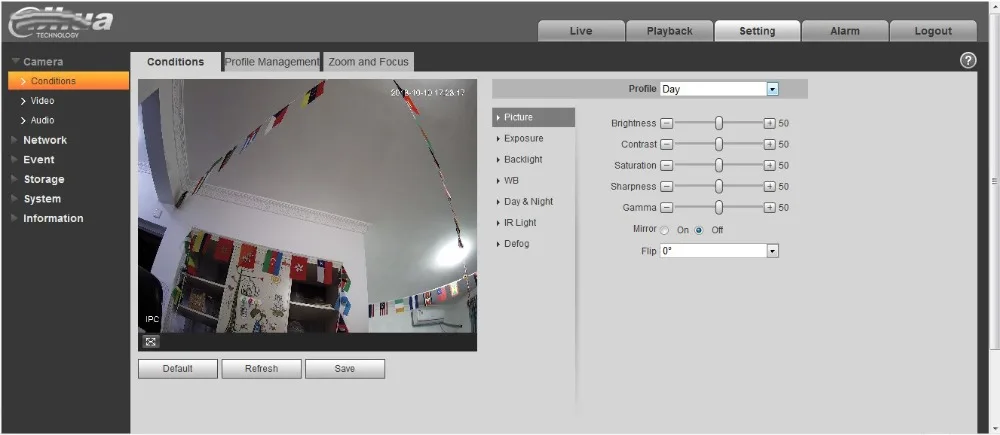Set Mirror to On
The height and width of the screenshot is (435, 1000).
tap(665, 230)
